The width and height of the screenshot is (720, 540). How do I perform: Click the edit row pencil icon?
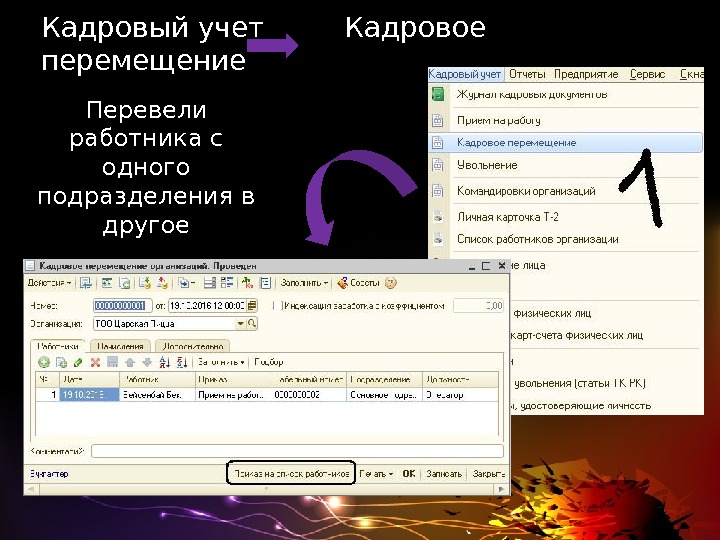pos(78,362)
